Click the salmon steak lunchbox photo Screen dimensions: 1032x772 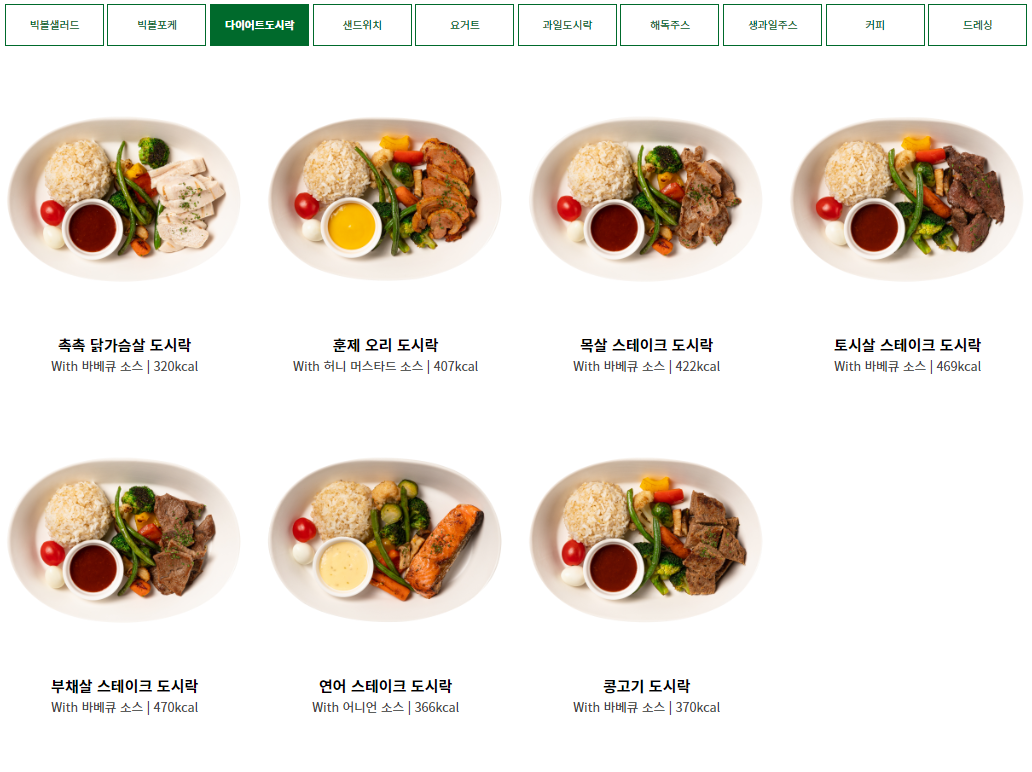385,541
